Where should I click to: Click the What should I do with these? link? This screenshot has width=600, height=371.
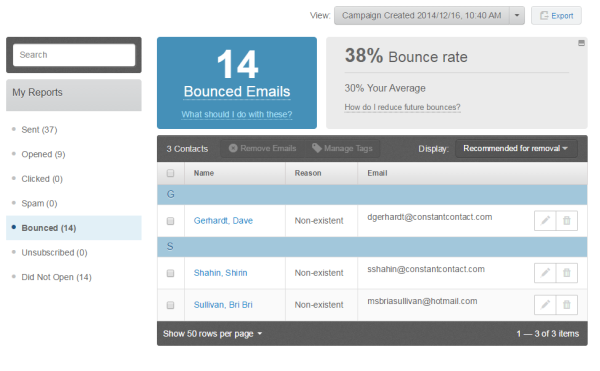237,114
